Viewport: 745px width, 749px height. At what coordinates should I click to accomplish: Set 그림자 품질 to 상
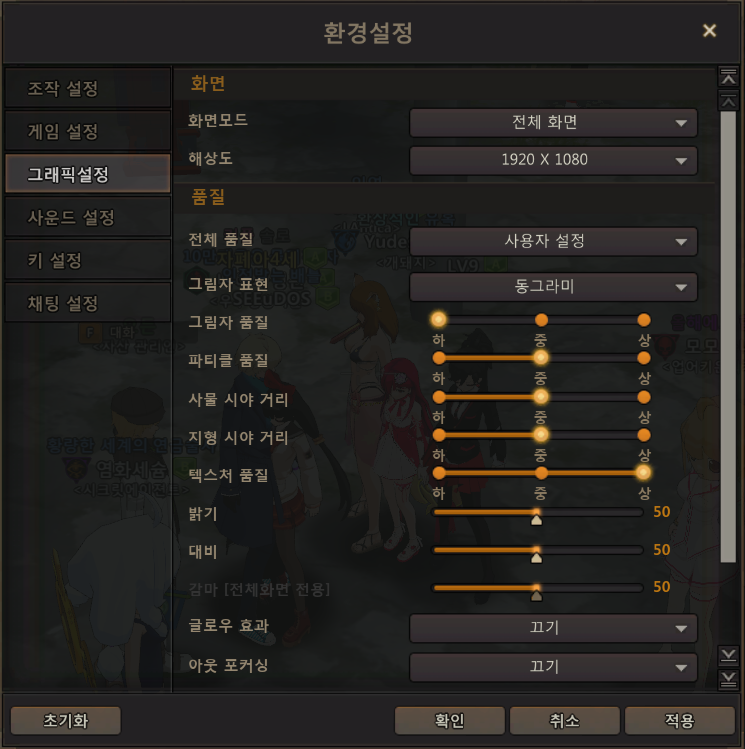[643, 320]
